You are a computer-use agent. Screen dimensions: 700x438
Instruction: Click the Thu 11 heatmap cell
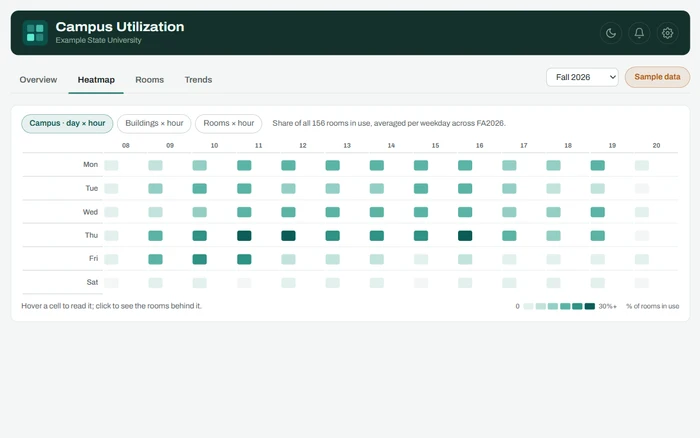[244, 235]
